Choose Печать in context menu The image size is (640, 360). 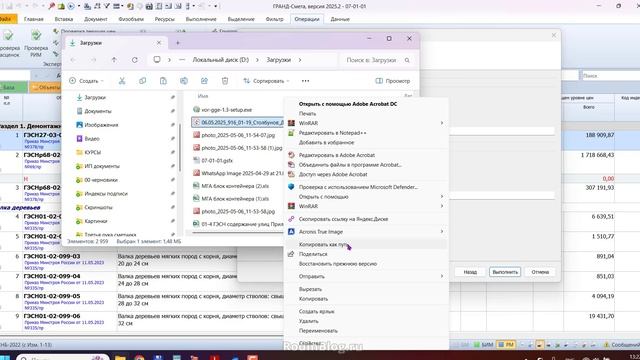[x=307, y=113]
